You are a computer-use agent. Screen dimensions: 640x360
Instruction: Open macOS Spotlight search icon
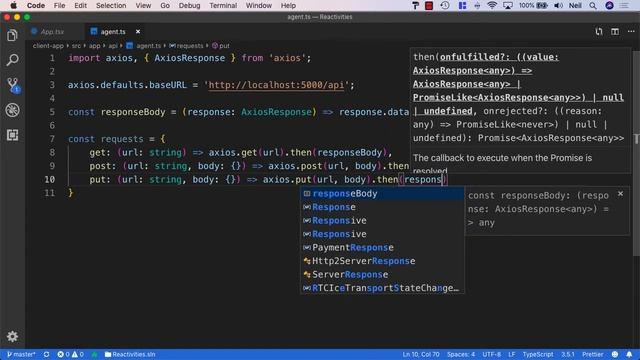593,5
